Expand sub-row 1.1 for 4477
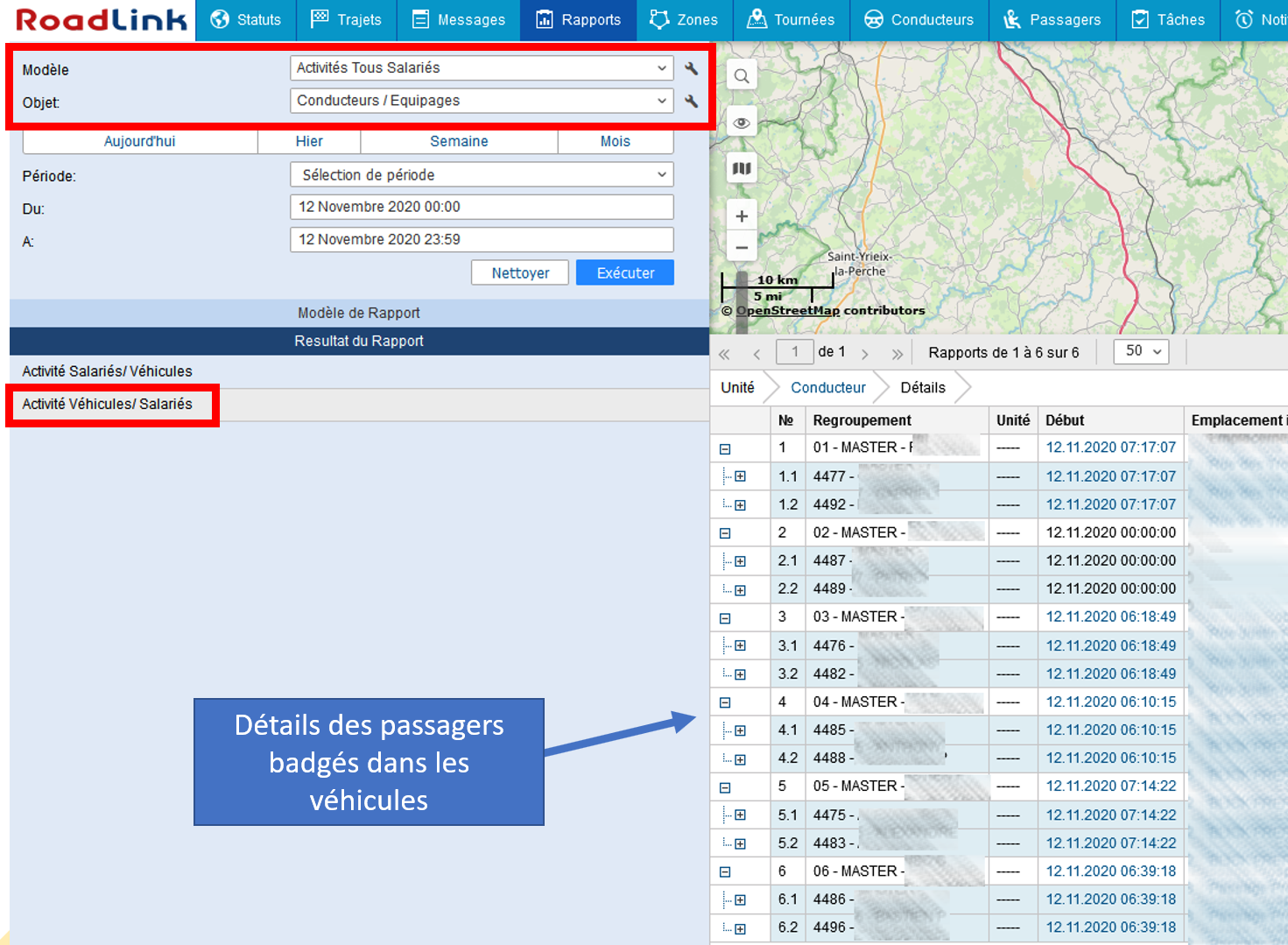Viewport: 1288px width, 945px height. (x=740, y=476)
